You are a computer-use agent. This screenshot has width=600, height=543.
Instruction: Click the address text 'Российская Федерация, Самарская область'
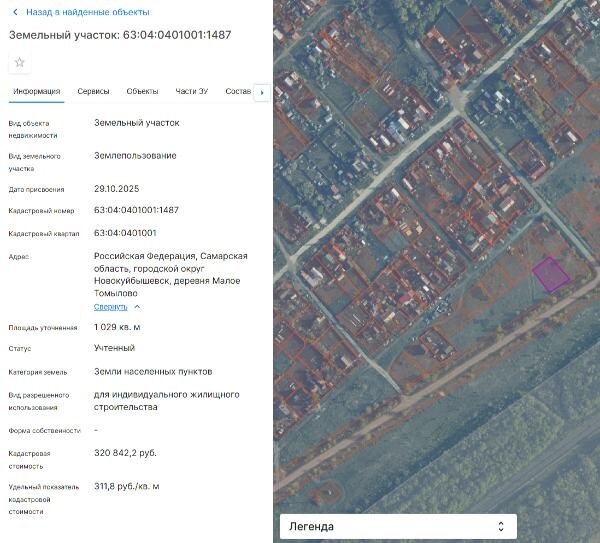tap(171, 262)
